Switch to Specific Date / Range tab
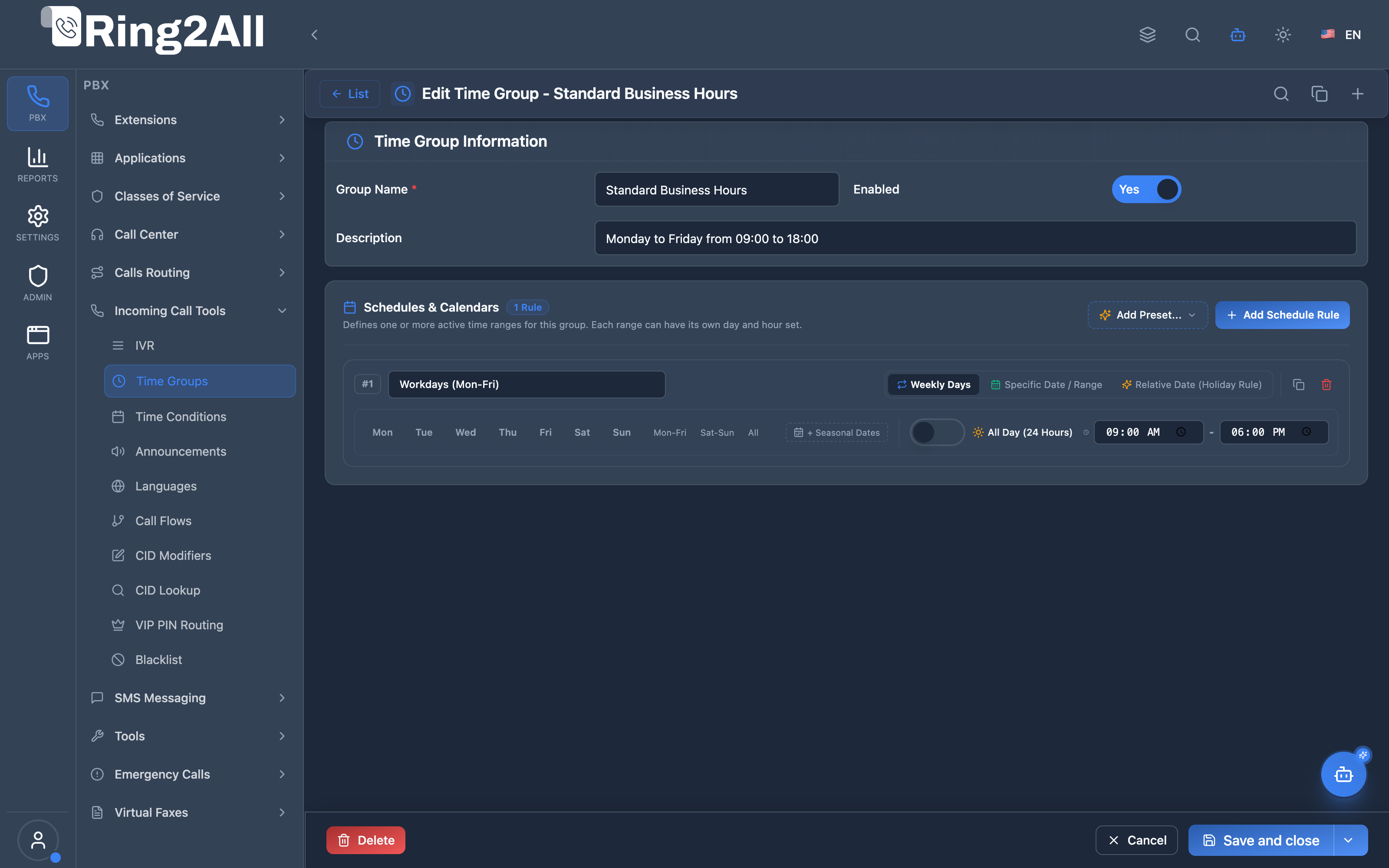This screenshot has height=868, width=1389. coord(1047,385)
